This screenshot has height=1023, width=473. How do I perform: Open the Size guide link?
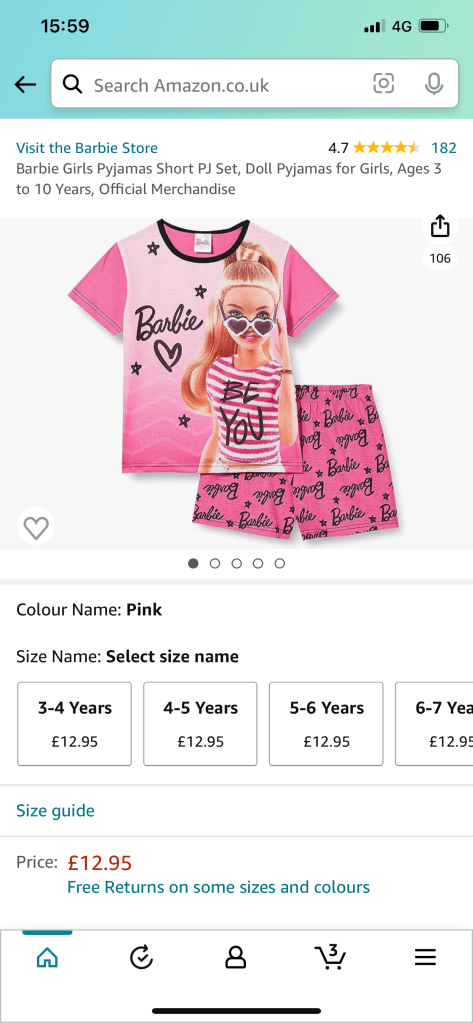pos(55,810)
